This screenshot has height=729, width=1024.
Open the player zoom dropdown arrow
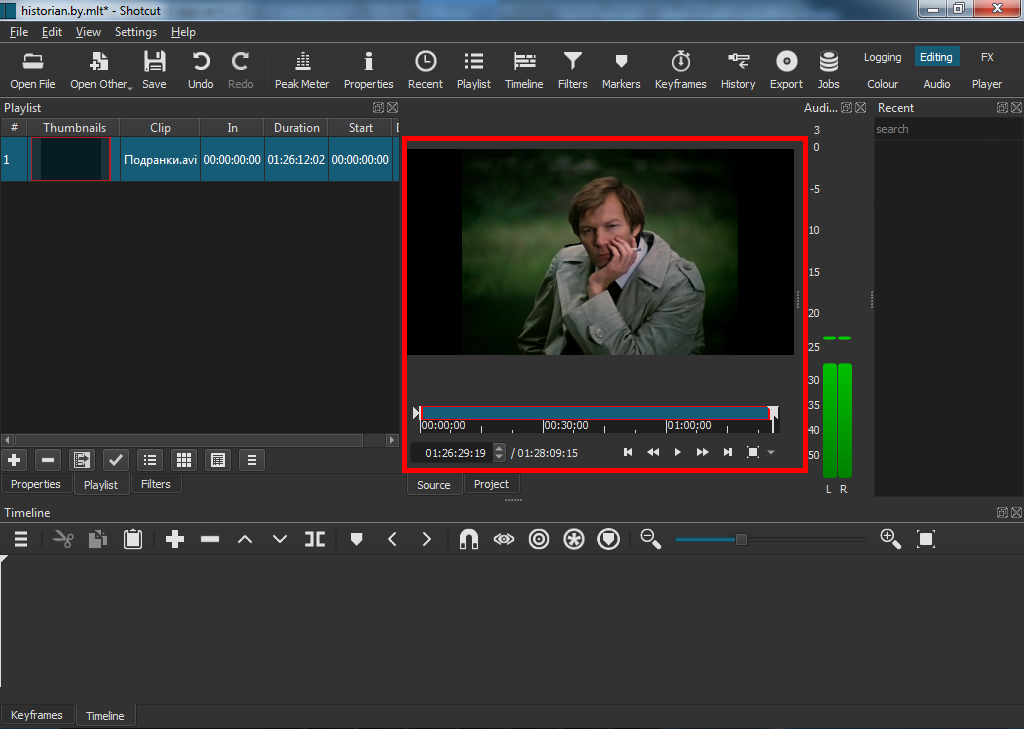pyautogui.click(x=771, y=453)
